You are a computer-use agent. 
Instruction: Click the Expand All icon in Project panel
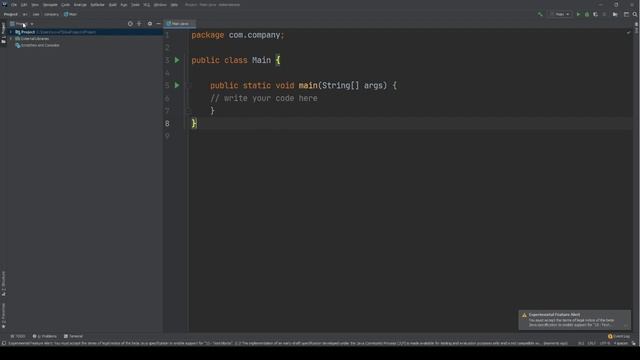tap(139, 24)
